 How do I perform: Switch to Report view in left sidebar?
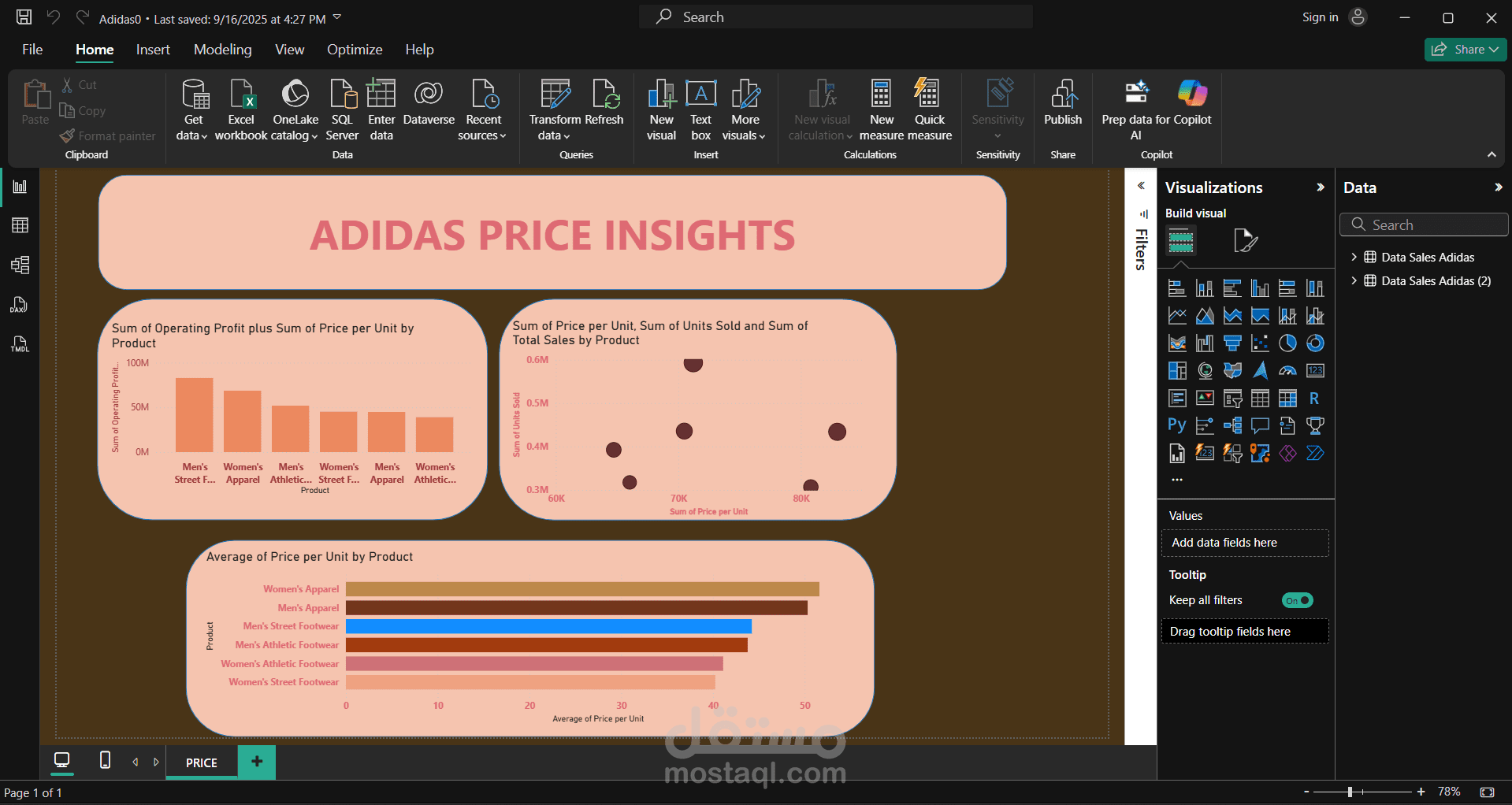pyautogui.click(x=20, y=187)
